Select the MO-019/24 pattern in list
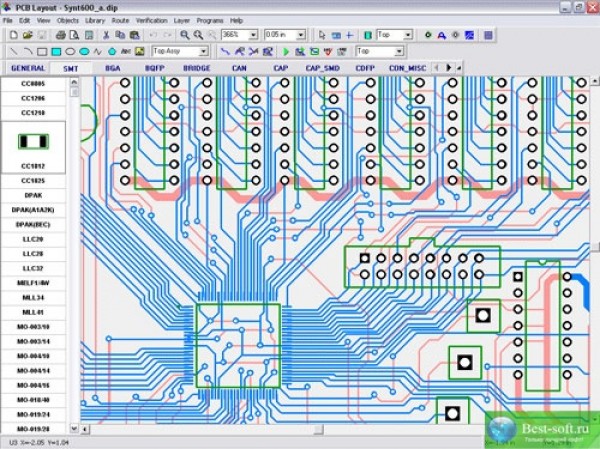Screen dimensions: 600x449 point(33,415)
